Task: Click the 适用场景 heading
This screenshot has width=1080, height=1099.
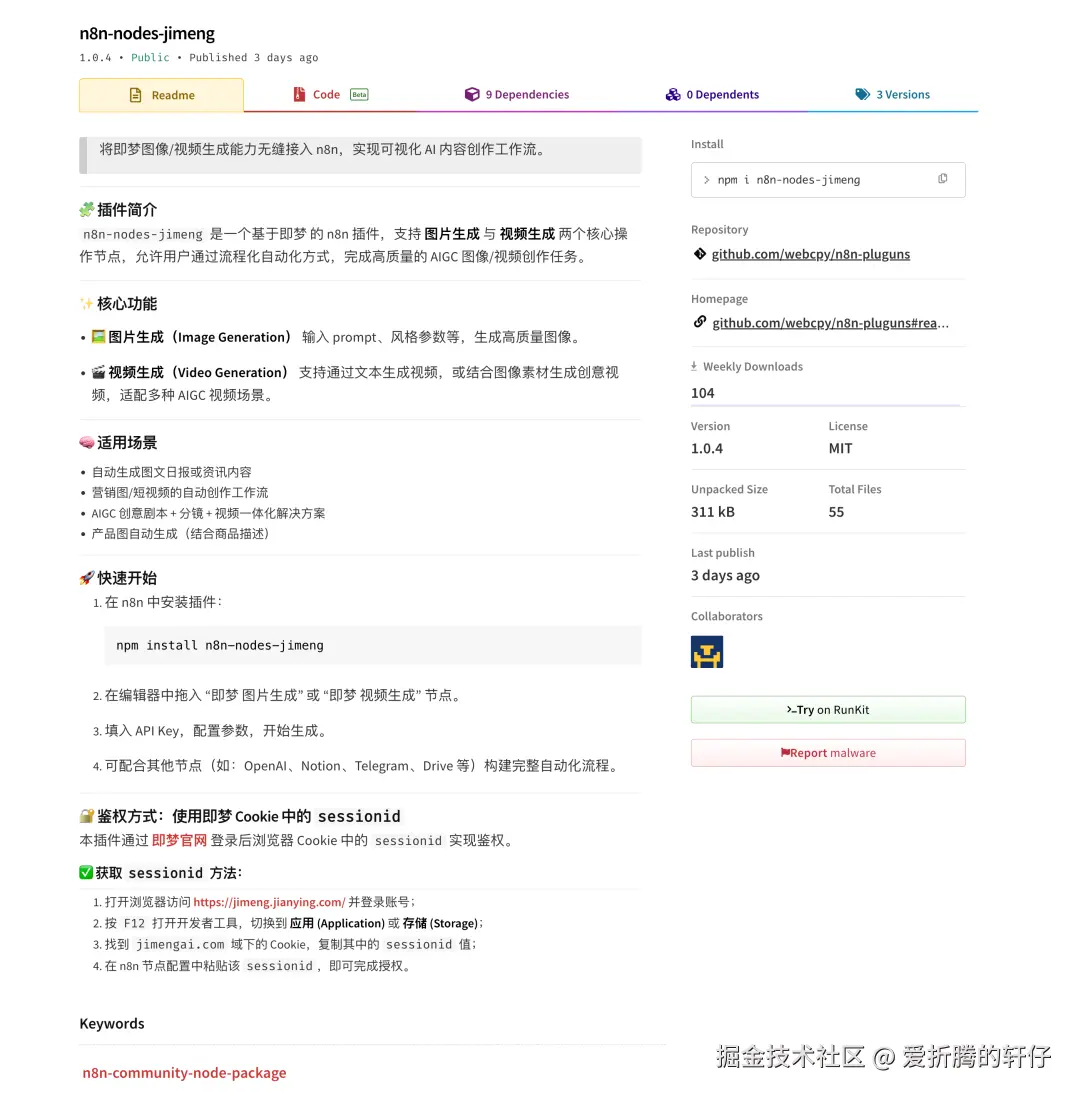Action: click(127, 442)
